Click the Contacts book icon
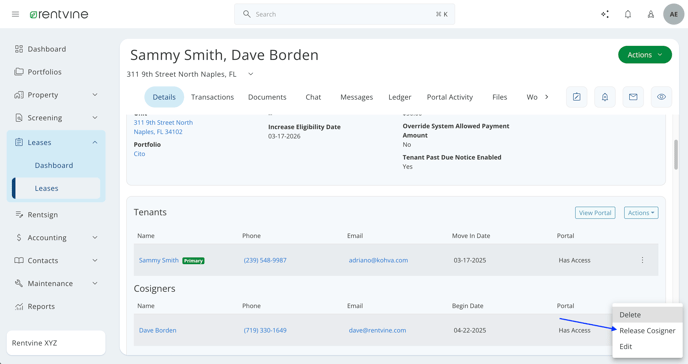Viewport: 688px width, 364px height. pos(18,260)
